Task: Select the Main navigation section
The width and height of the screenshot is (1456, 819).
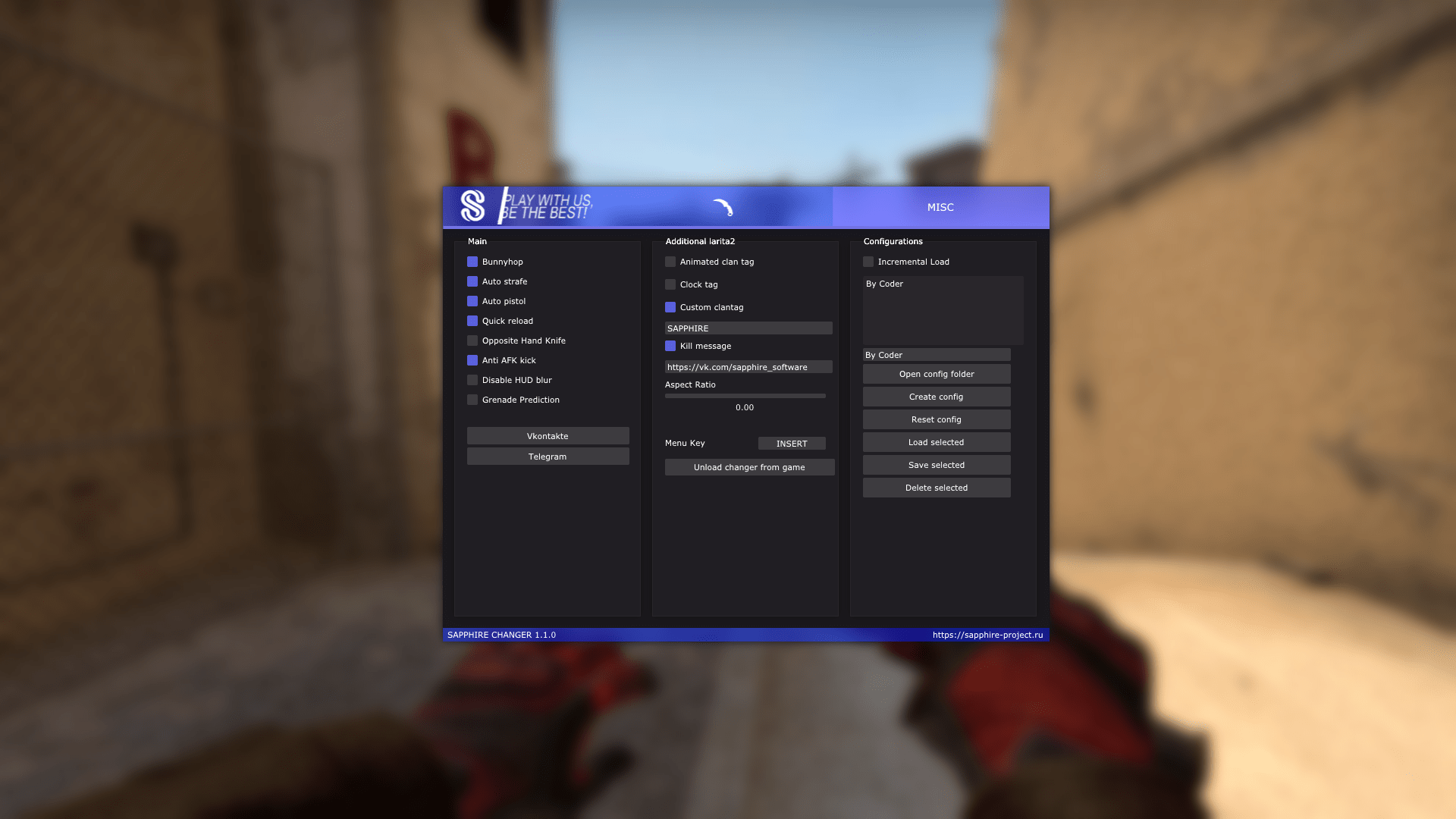Action: coord(476,240)
